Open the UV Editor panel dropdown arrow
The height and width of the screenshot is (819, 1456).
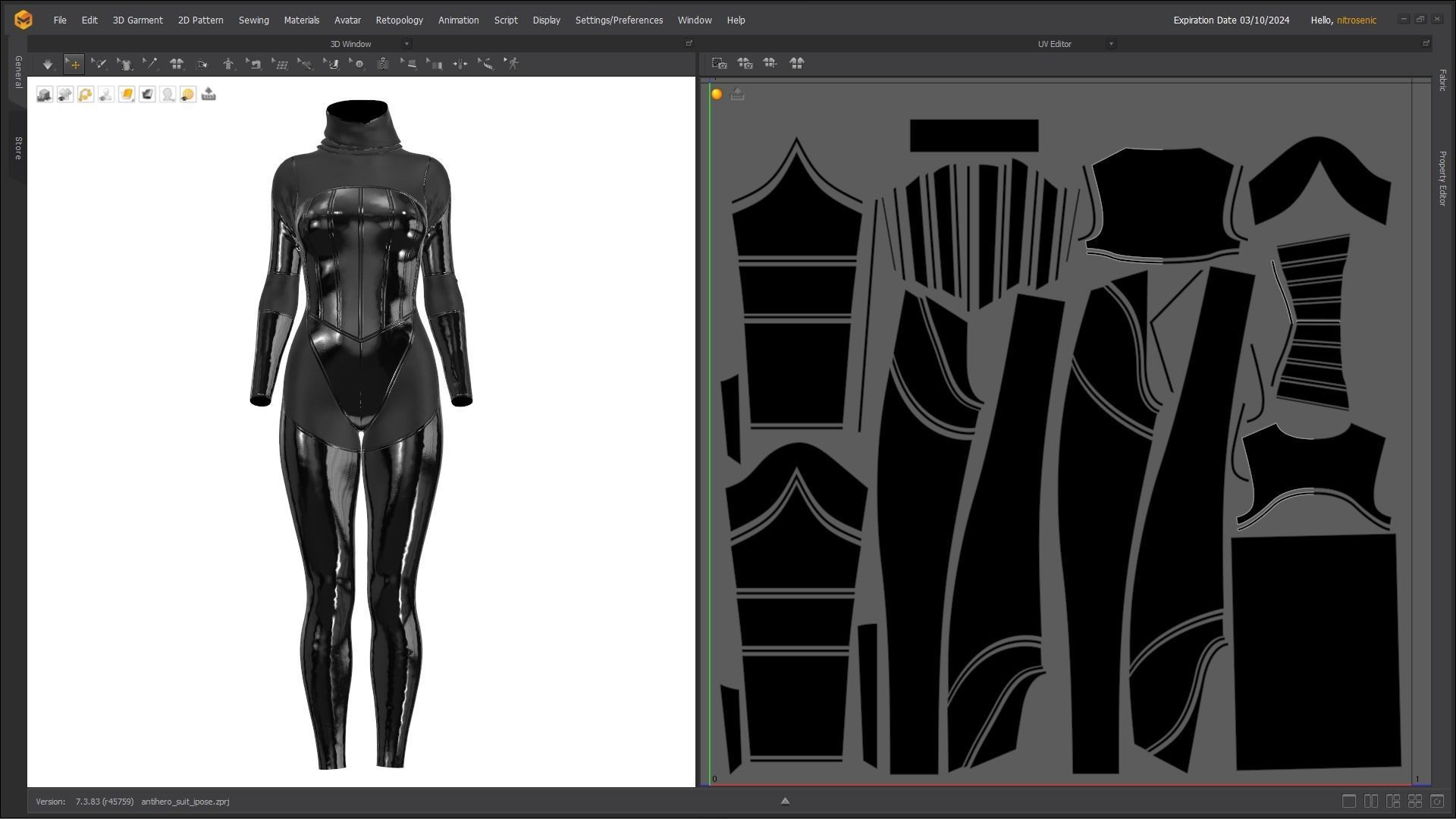pyautogui.click(x=1111, y=44)
